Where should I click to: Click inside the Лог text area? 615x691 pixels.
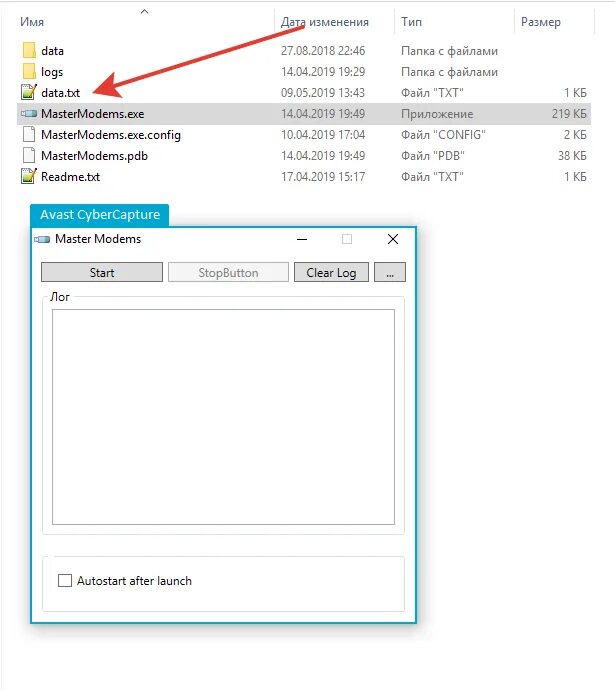coord(223,417)
